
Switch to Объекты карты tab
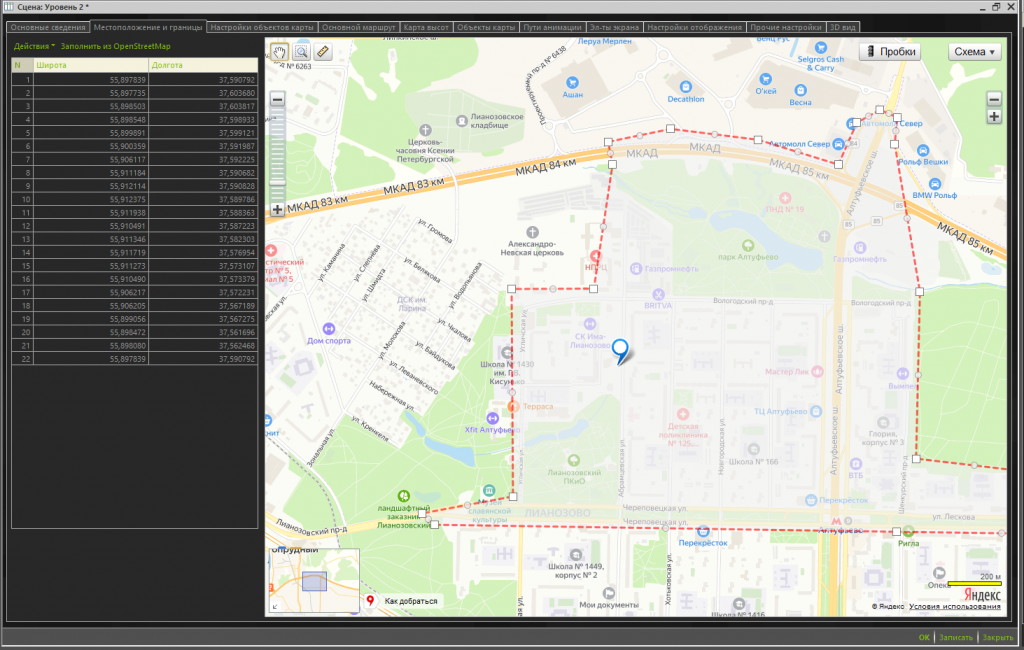[486, 27]
